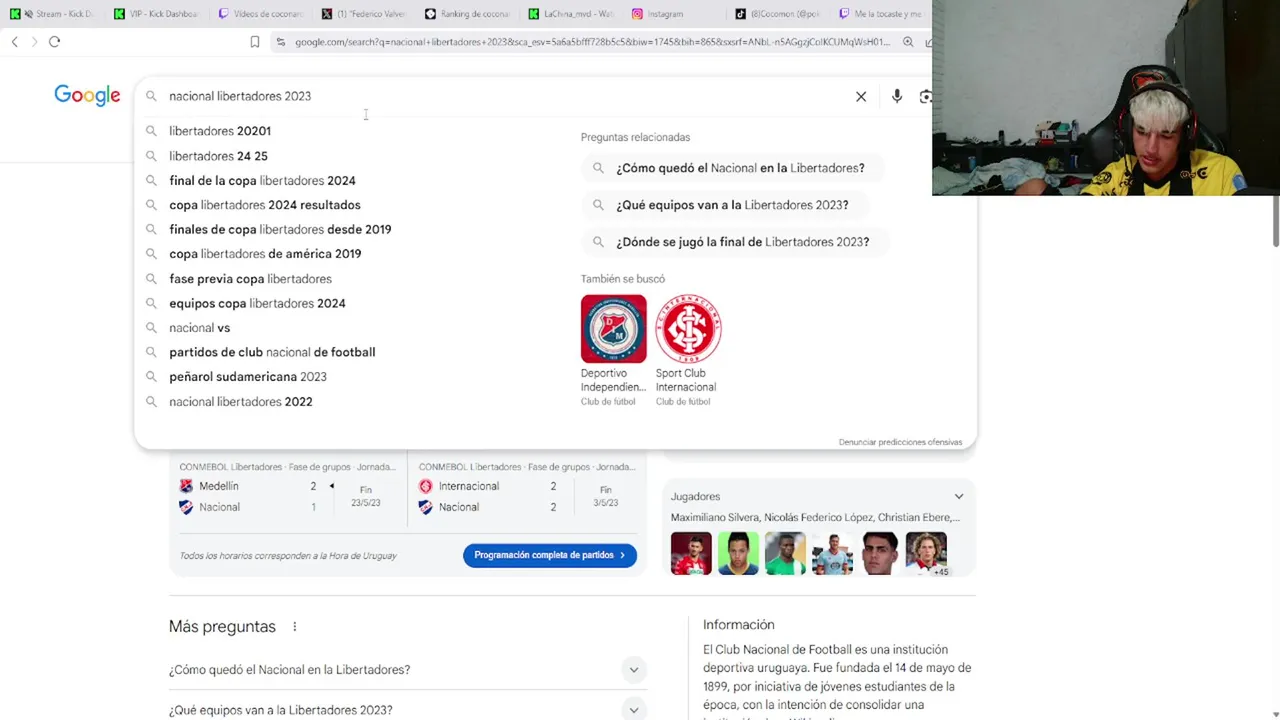This screenshot has height=720, width=1280.
Task: Click the Internacional team crest
Action: [x=425, y=486]
